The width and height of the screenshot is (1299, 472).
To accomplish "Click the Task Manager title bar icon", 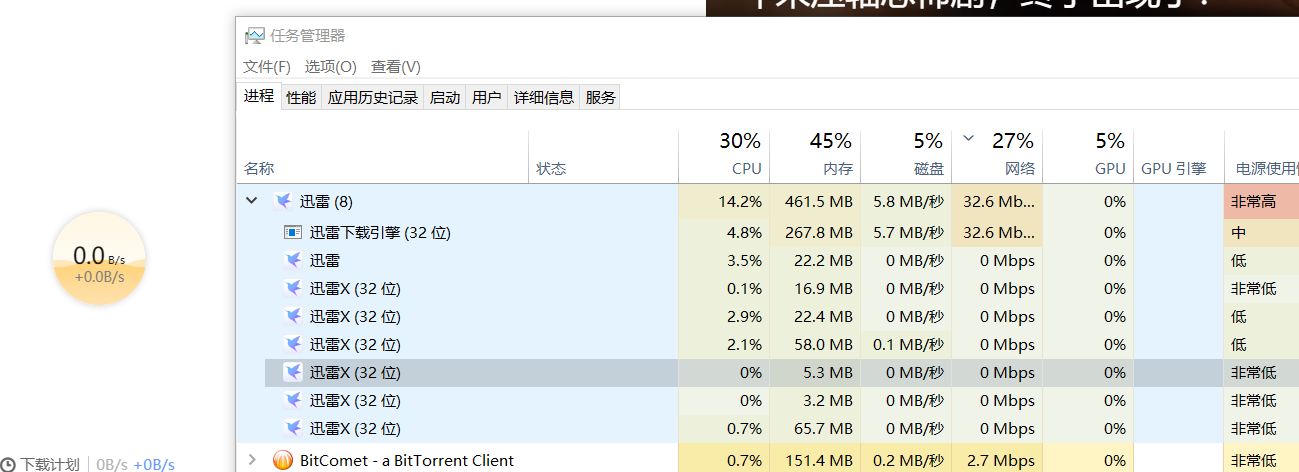I will [255, 36].
